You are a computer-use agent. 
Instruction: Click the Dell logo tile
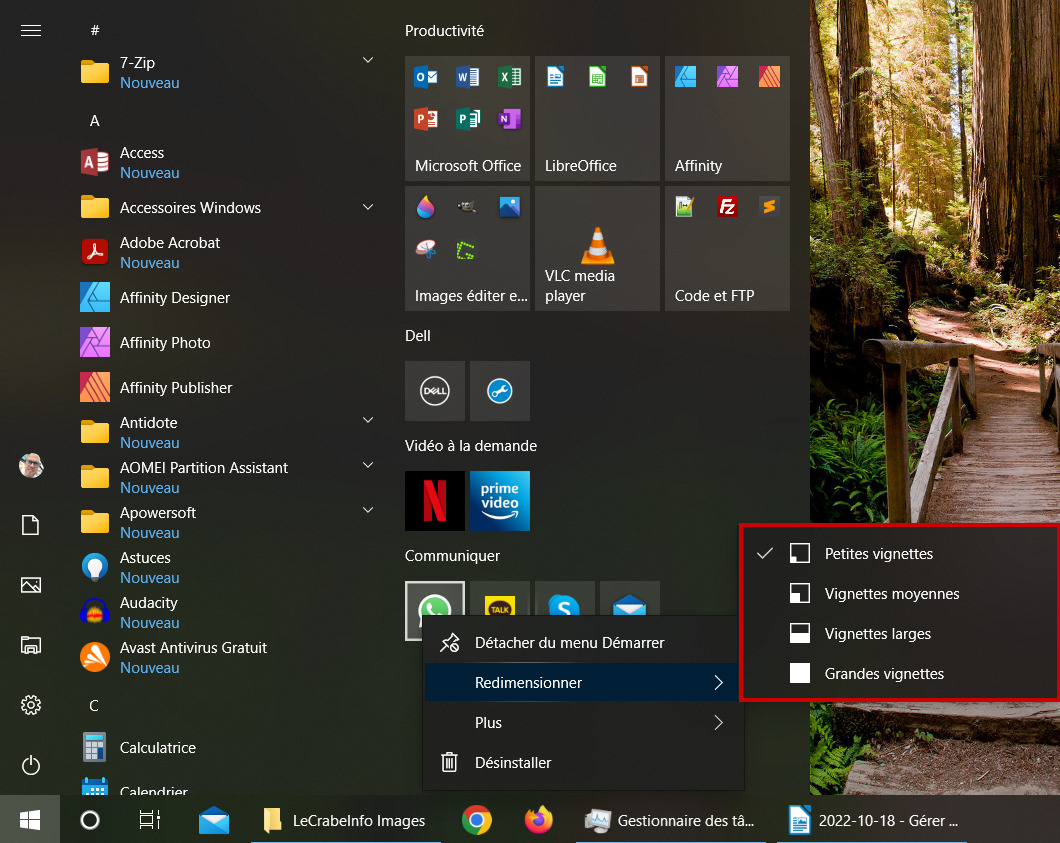(435, 391)
